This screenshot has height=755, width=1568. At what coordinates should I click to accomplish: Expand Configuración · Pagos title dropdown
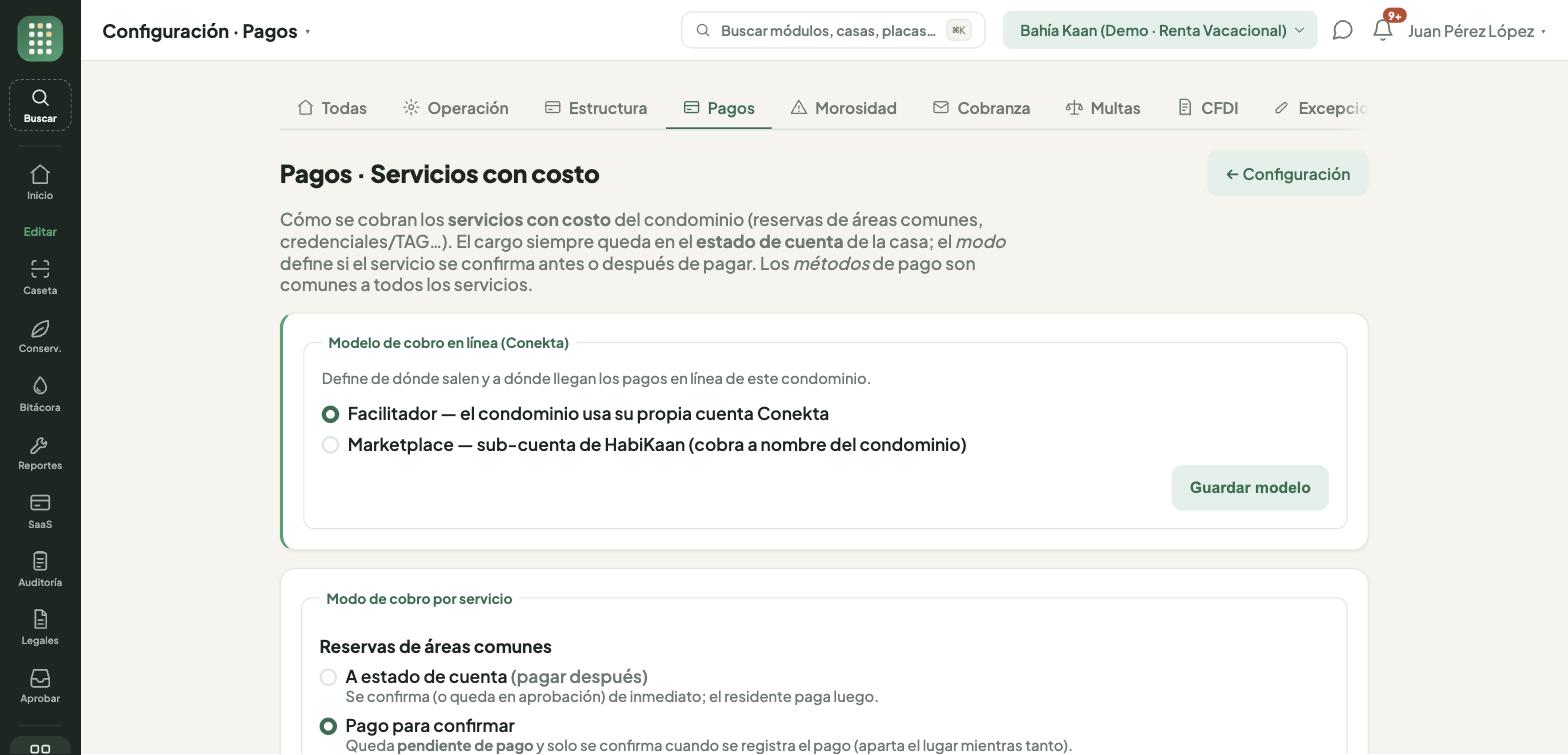206,31
